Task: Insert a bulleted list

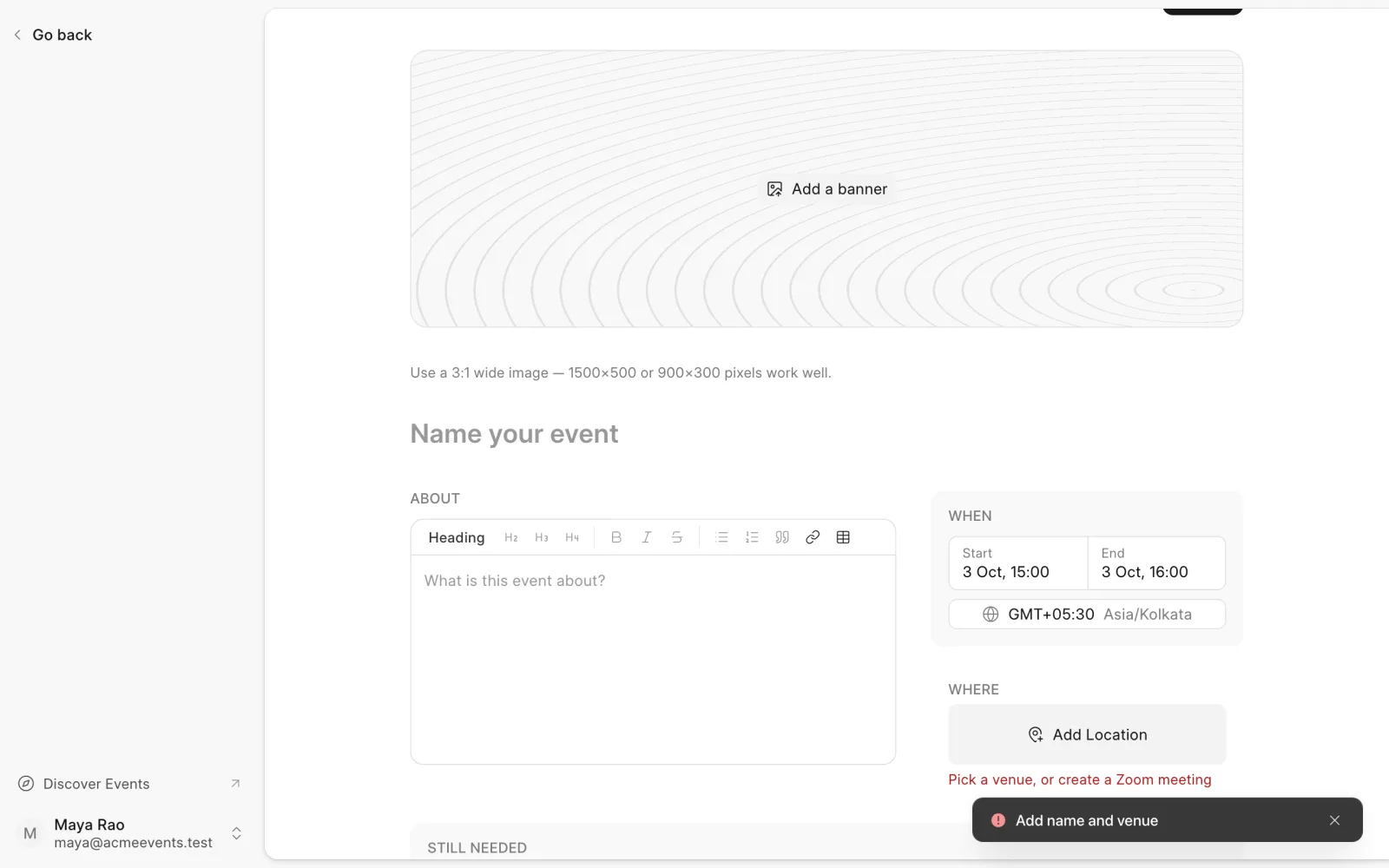Action: [721, 537]
